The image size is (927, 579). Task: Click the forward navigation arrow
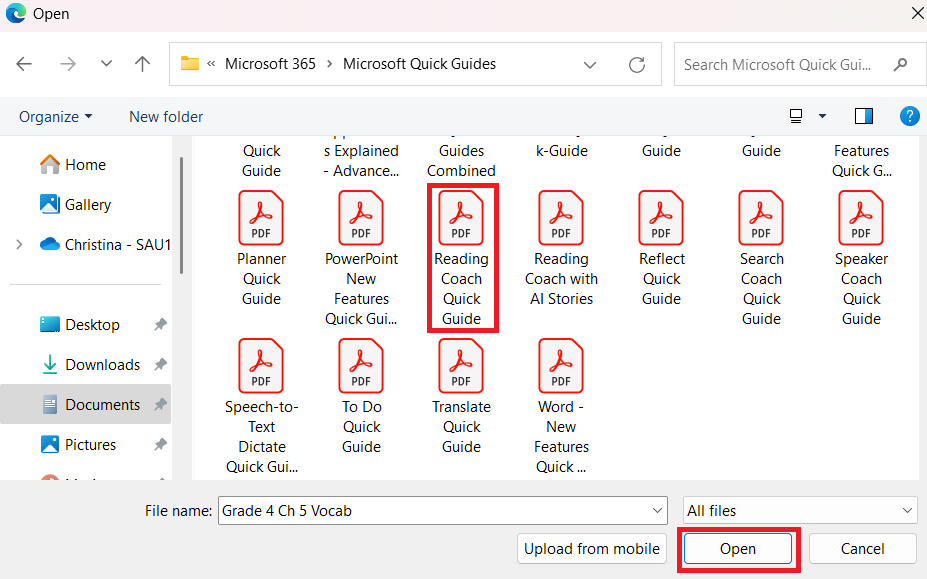(x=68, y=64)
